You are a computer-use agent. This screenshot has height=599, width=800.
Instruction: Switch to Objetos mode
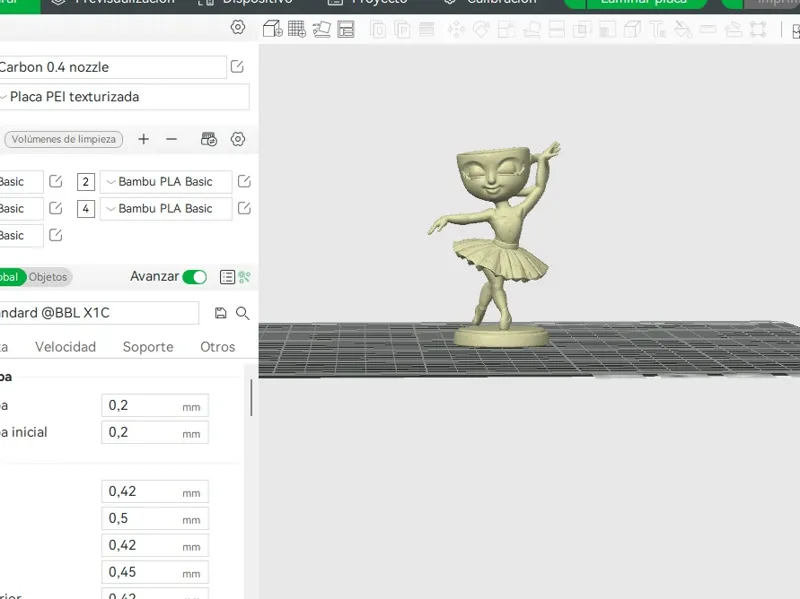[48, 277]
